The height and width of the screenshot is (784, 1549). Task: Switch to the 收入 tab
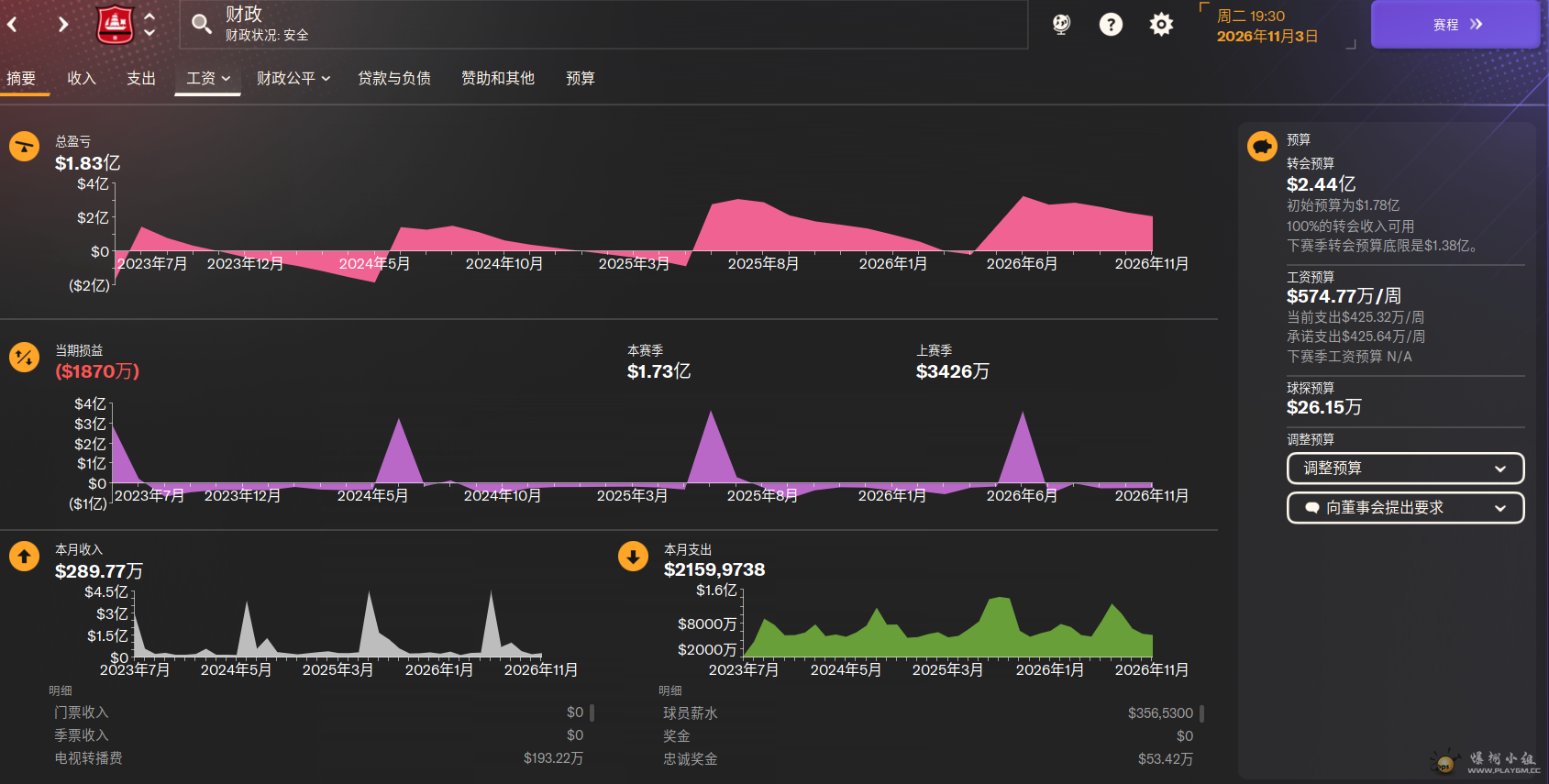click(x=82, y=79)
